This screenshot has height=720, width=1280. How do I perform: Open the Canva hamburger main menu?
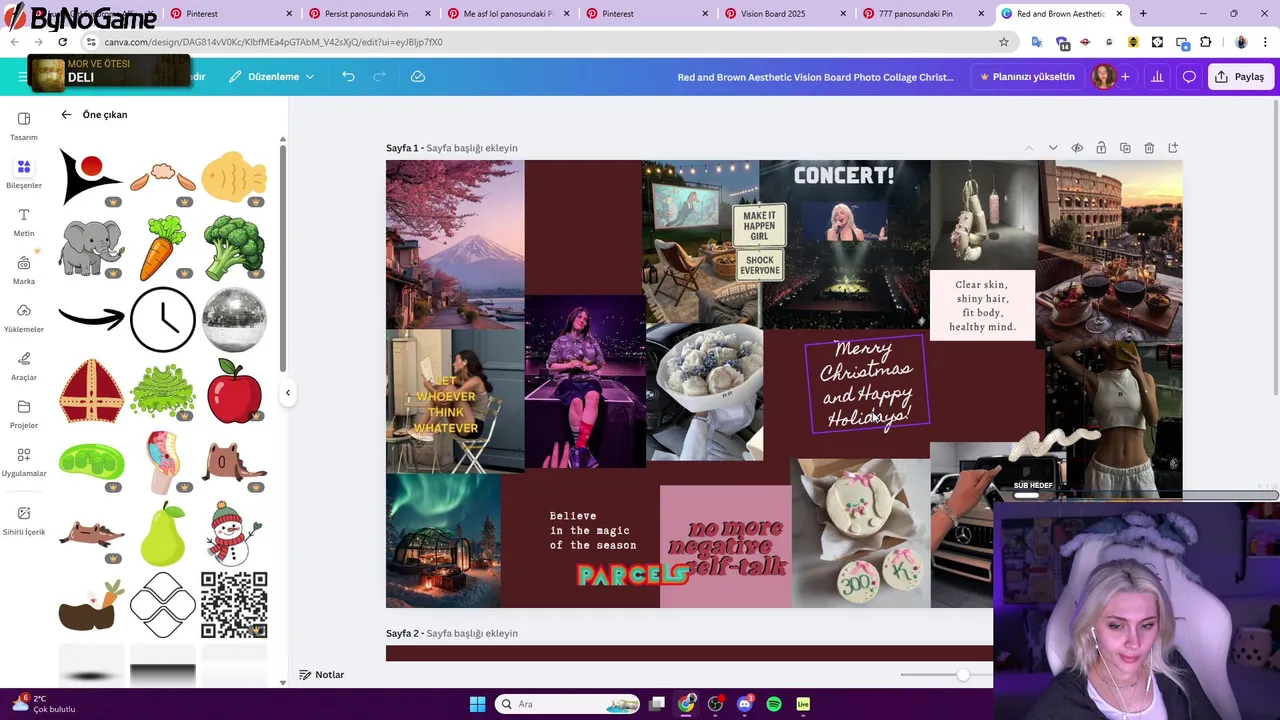click(22, 77)
